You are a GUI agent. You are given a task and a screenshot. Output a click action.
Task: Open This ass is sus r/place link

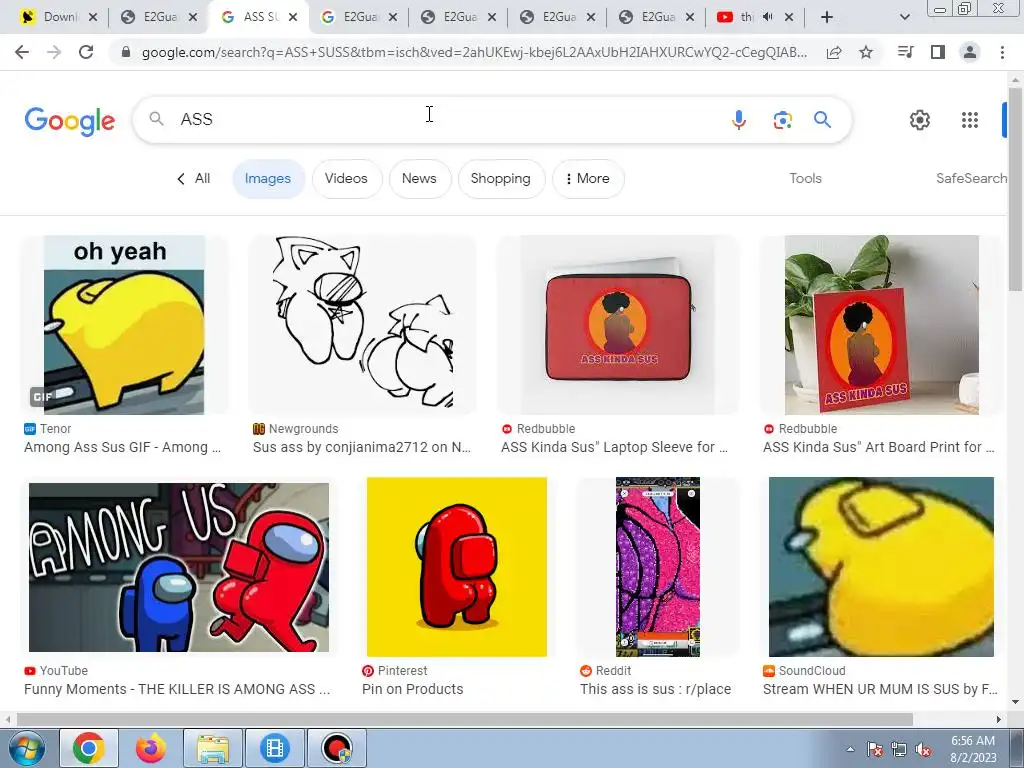pos(656,689)
